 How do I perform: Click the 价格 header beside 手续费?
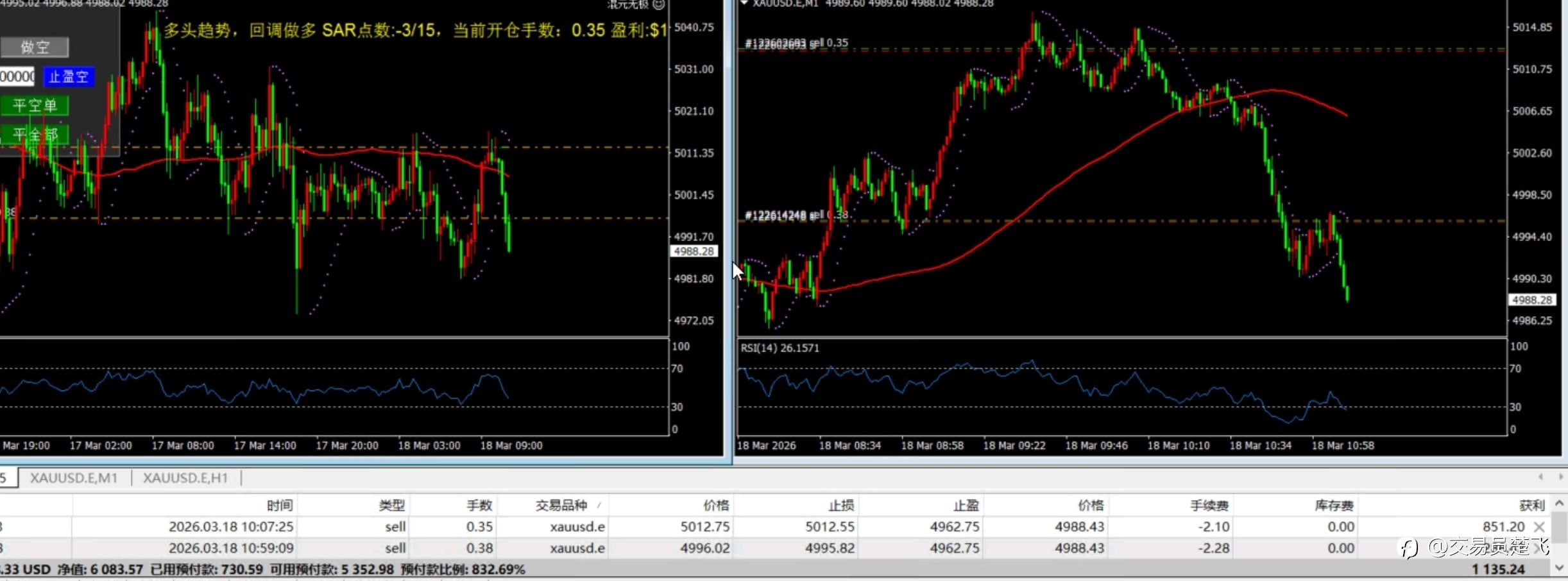tap(1091, 505)
